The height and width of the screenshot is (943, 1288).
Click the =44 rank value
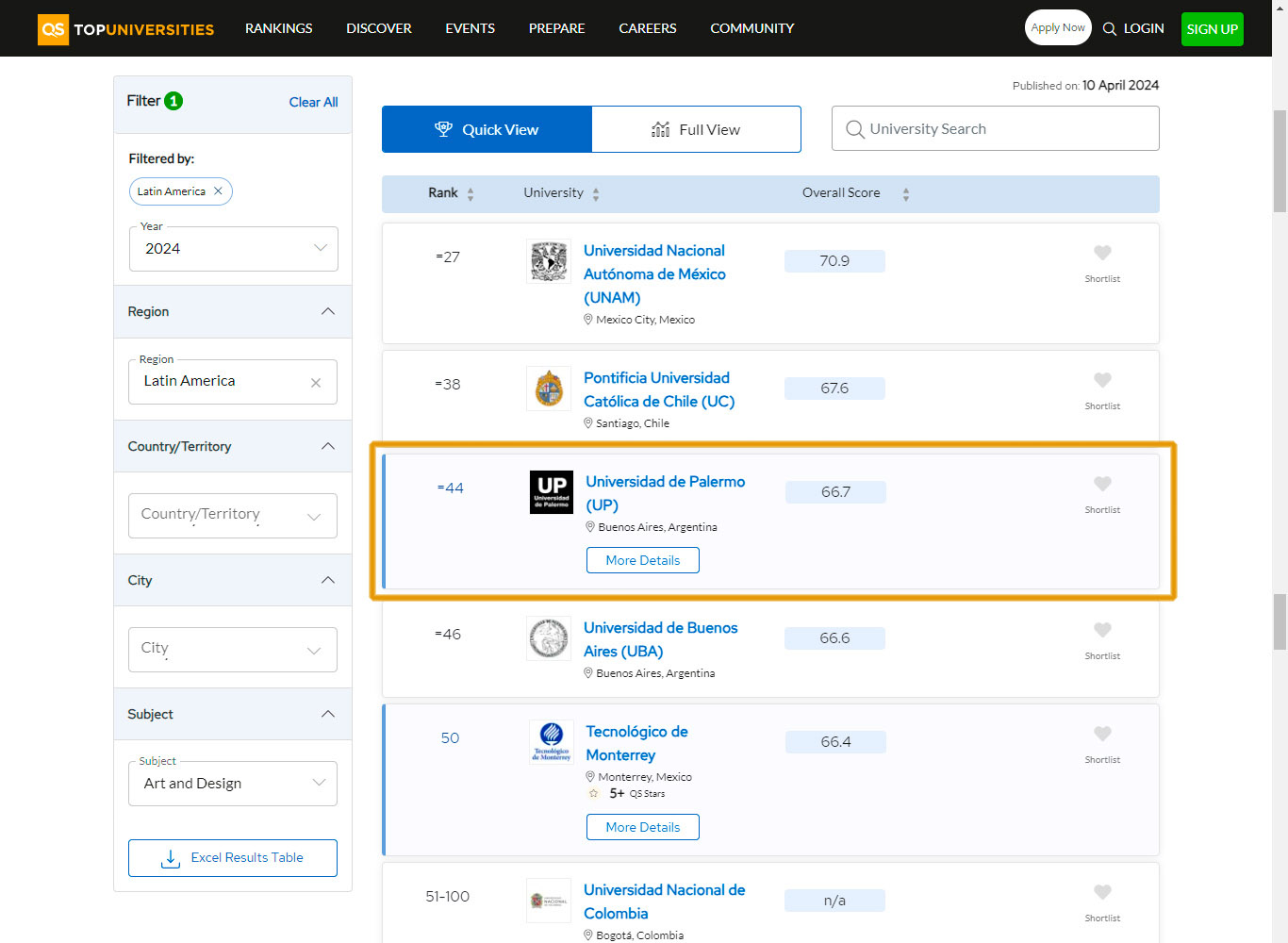click(451, 488)
